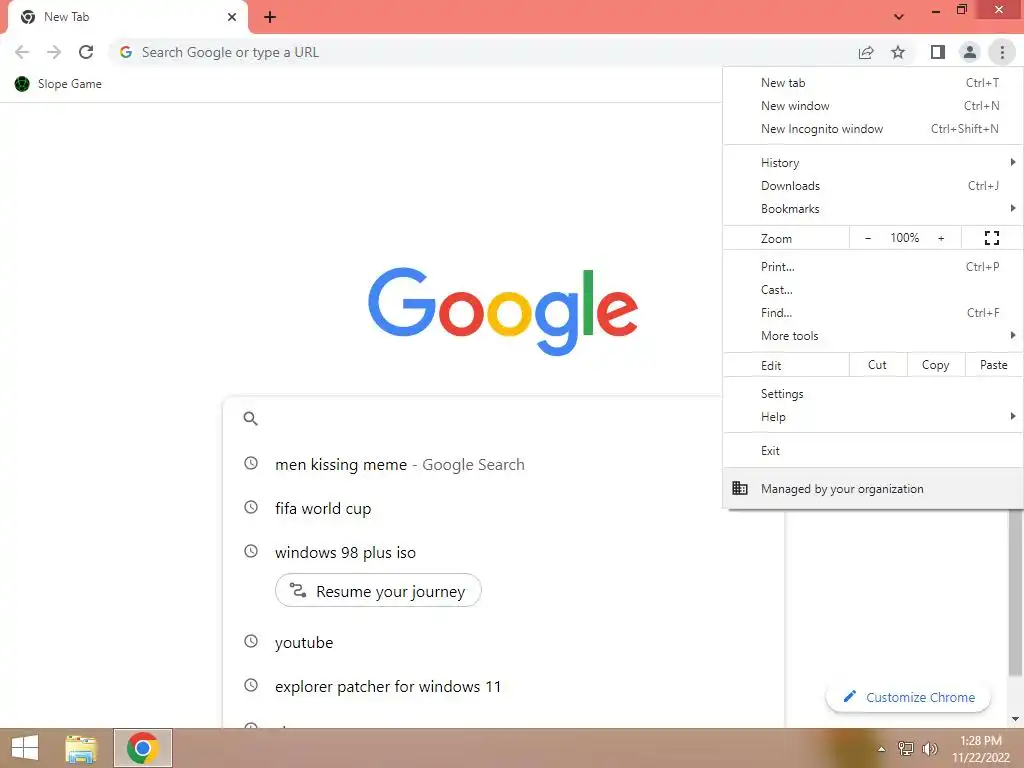Decrease zoom with the minus button
Image resolution: width=1024 pixels, height=768 pixels.
(868, 238)
